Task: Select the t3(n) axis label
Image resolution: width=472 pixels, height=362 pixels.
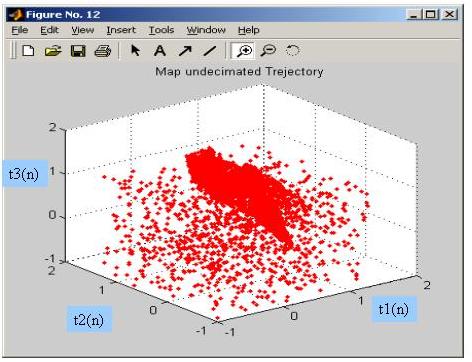Action: 25,173
